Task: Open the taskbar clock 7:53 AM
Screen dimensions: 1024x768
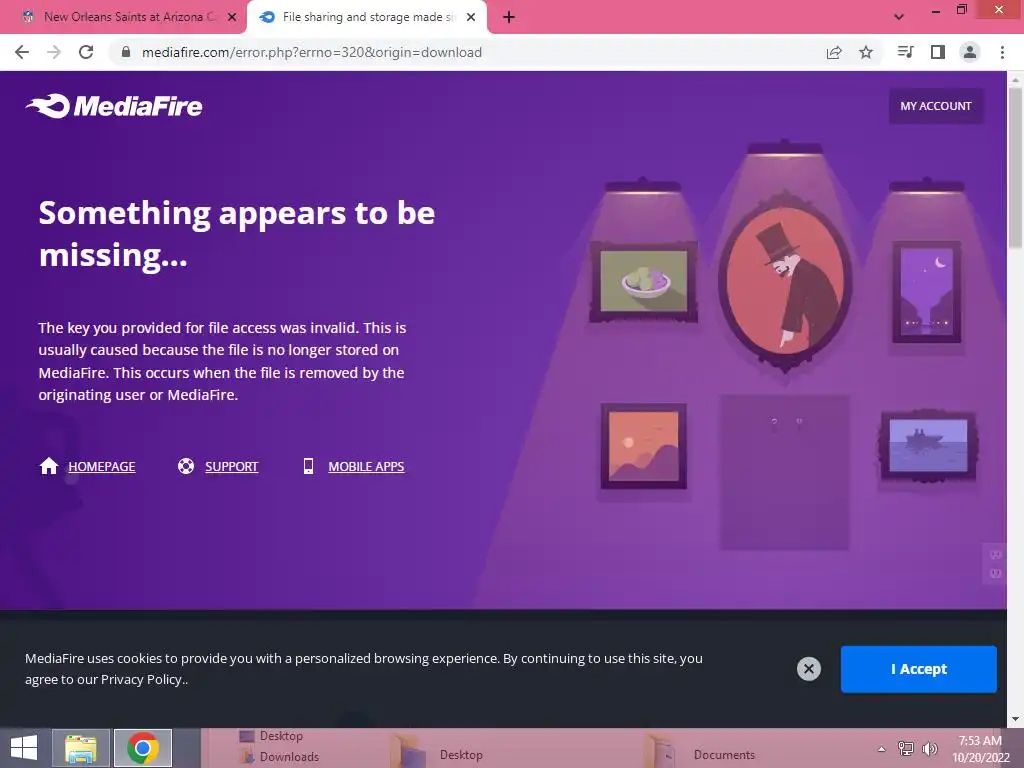Action: (980, 748)
